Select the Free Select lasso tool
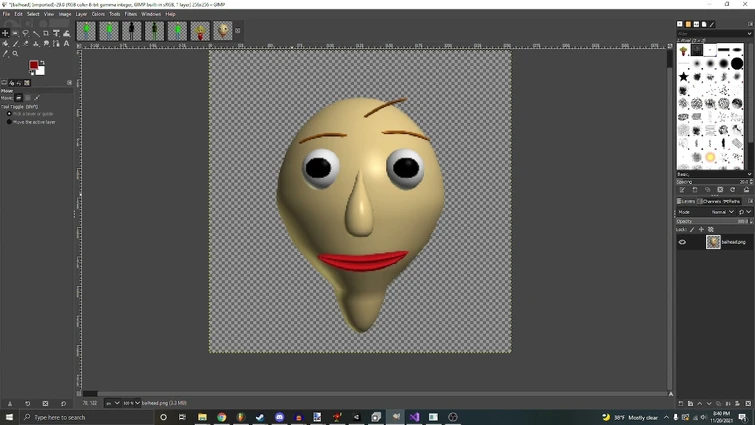Screen dimensions: 755x425 [x=26, y=33]
